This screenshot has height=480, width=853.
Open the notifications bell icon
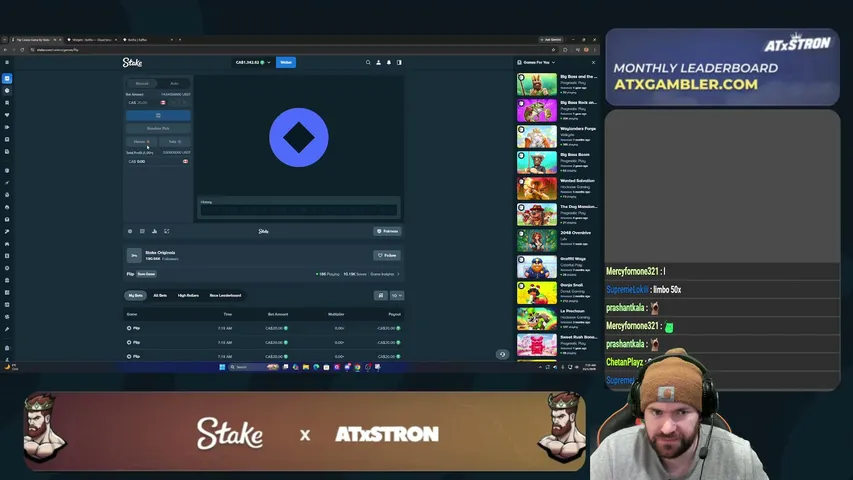click(x=389, y=63)
